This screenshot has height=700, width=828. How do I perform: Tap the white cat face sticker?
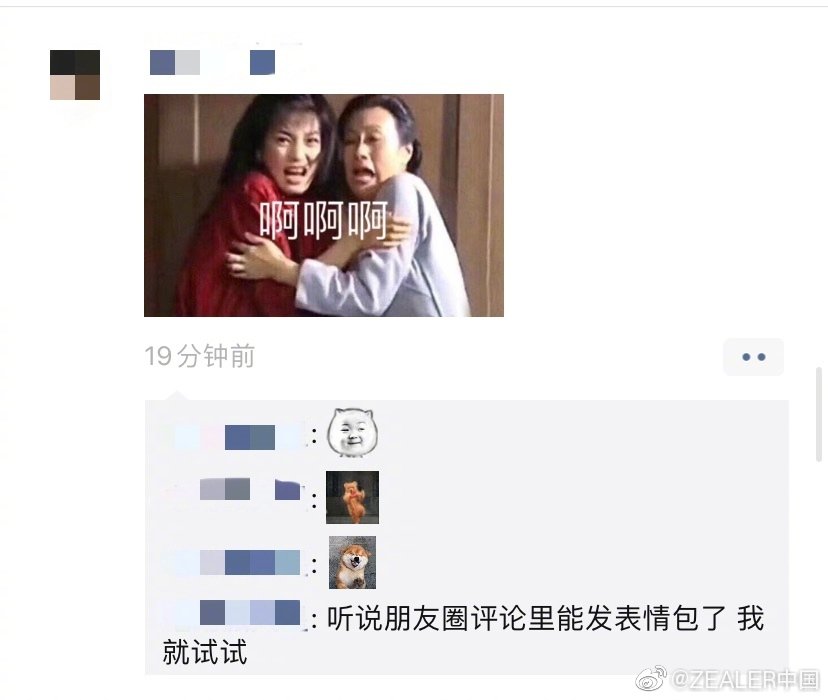tap(351, 432)
